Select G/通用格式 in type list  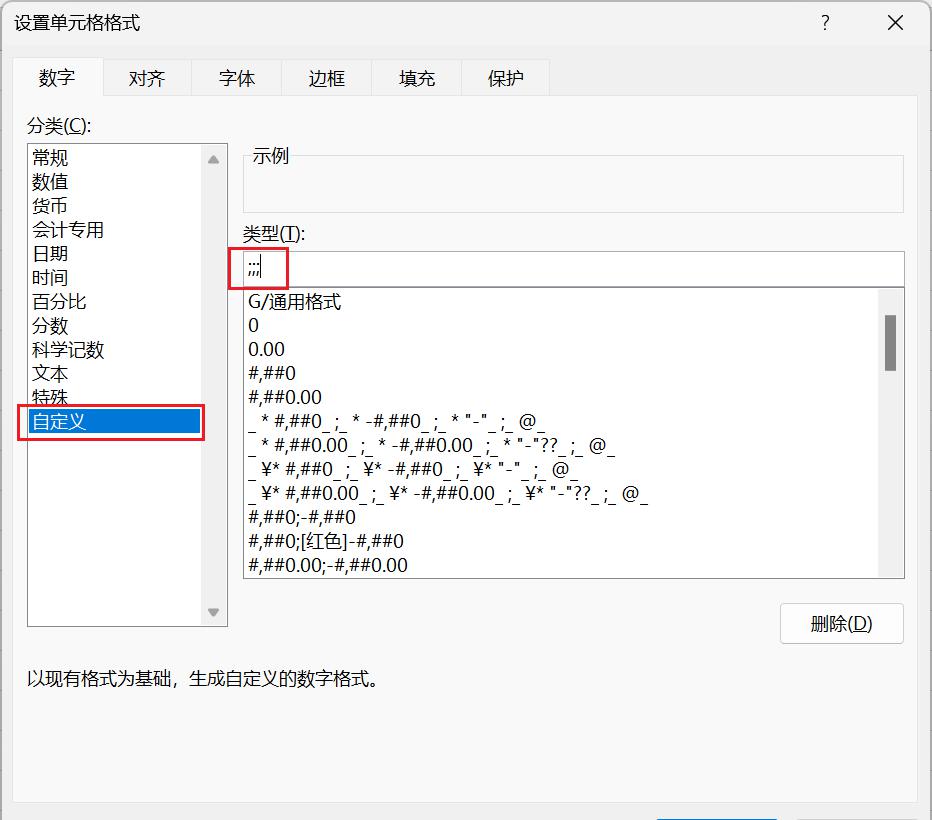point(562,302)
